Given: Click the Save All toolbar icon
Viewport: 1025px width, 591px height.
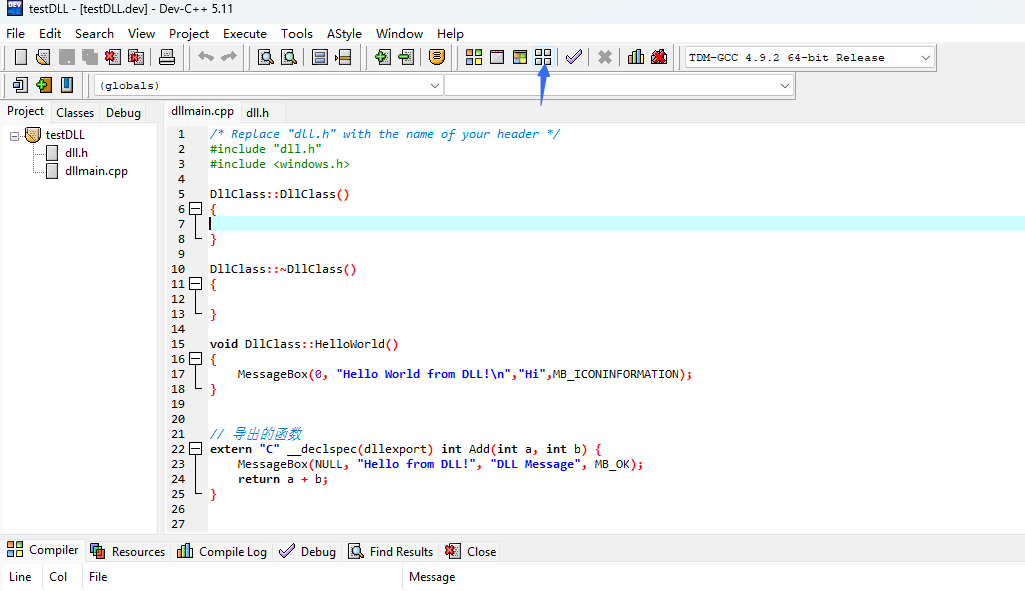Looking at the screenshot, I should tap(90, 58).
